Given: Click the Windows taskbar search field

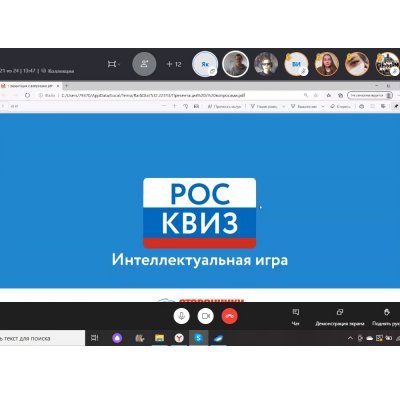Looking at the screenshot, I should click(42, 338).
